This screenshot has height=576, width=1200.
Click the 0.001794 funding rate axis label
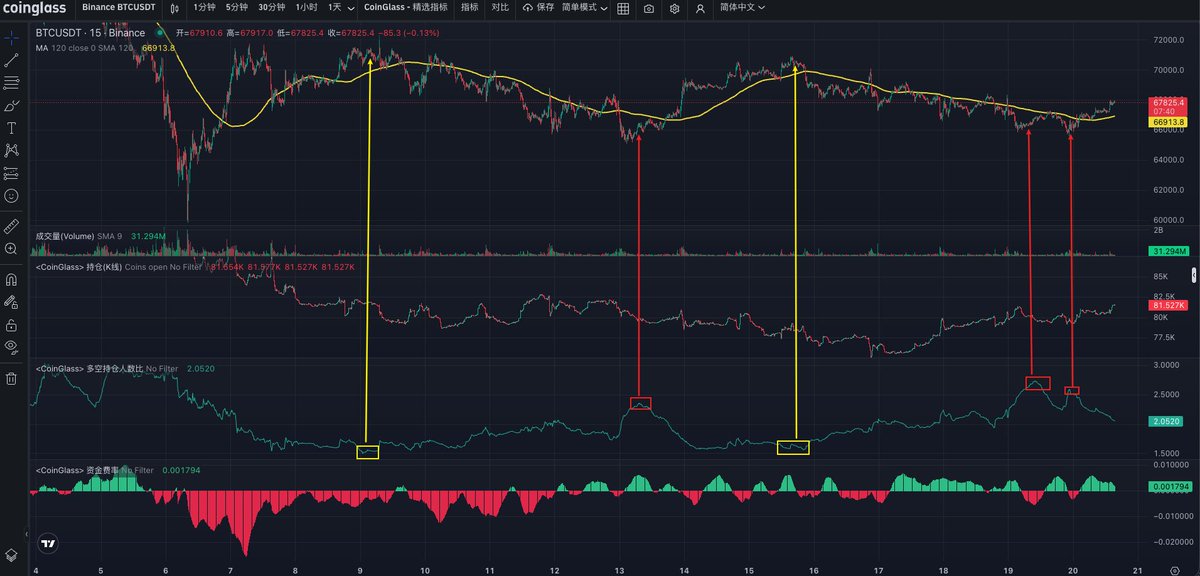pyautogui.click(x=1168, y=486)
